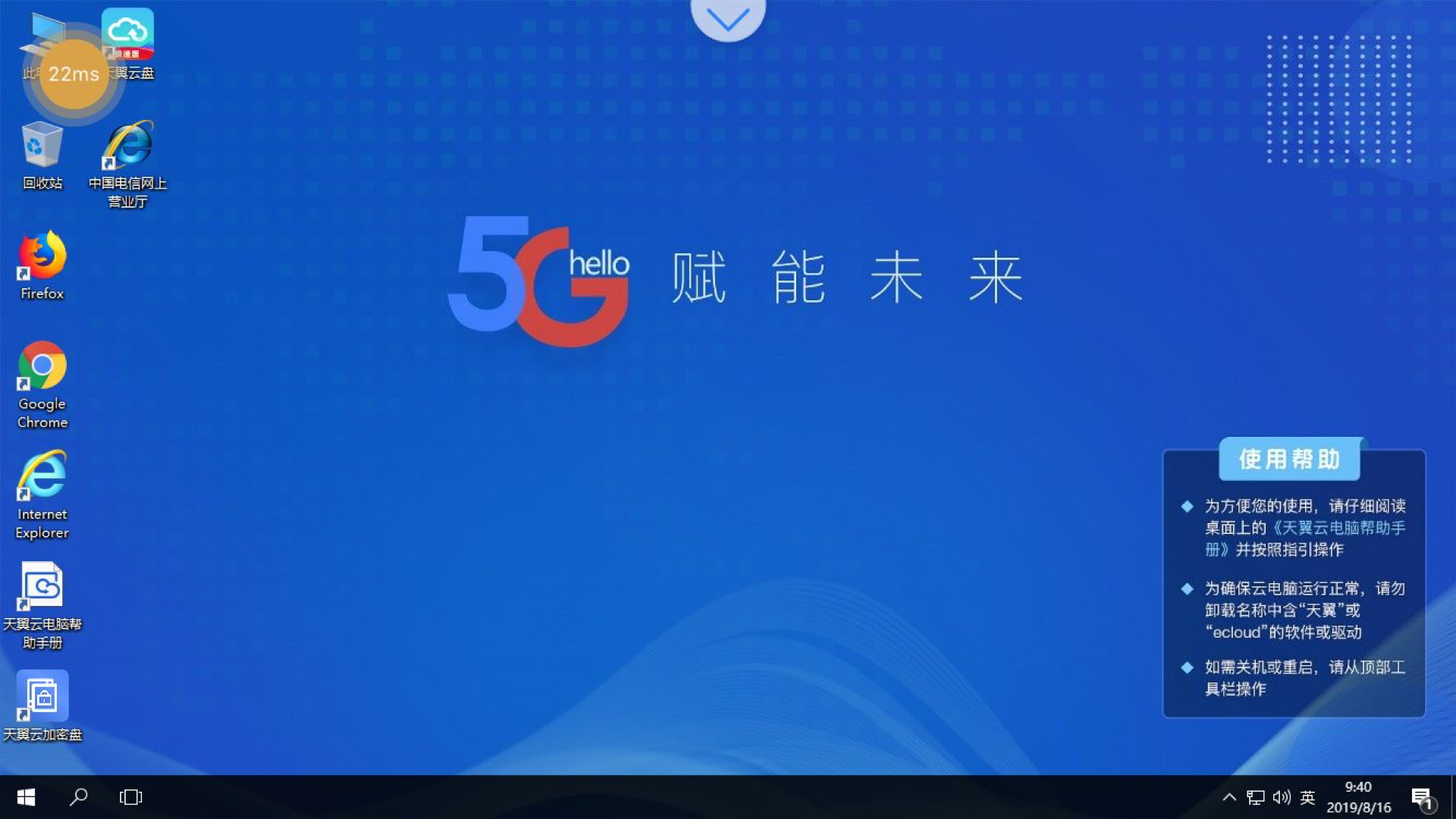View network status indicator icon
This screenshot has height=819, width=1456.
point(1256,797)
